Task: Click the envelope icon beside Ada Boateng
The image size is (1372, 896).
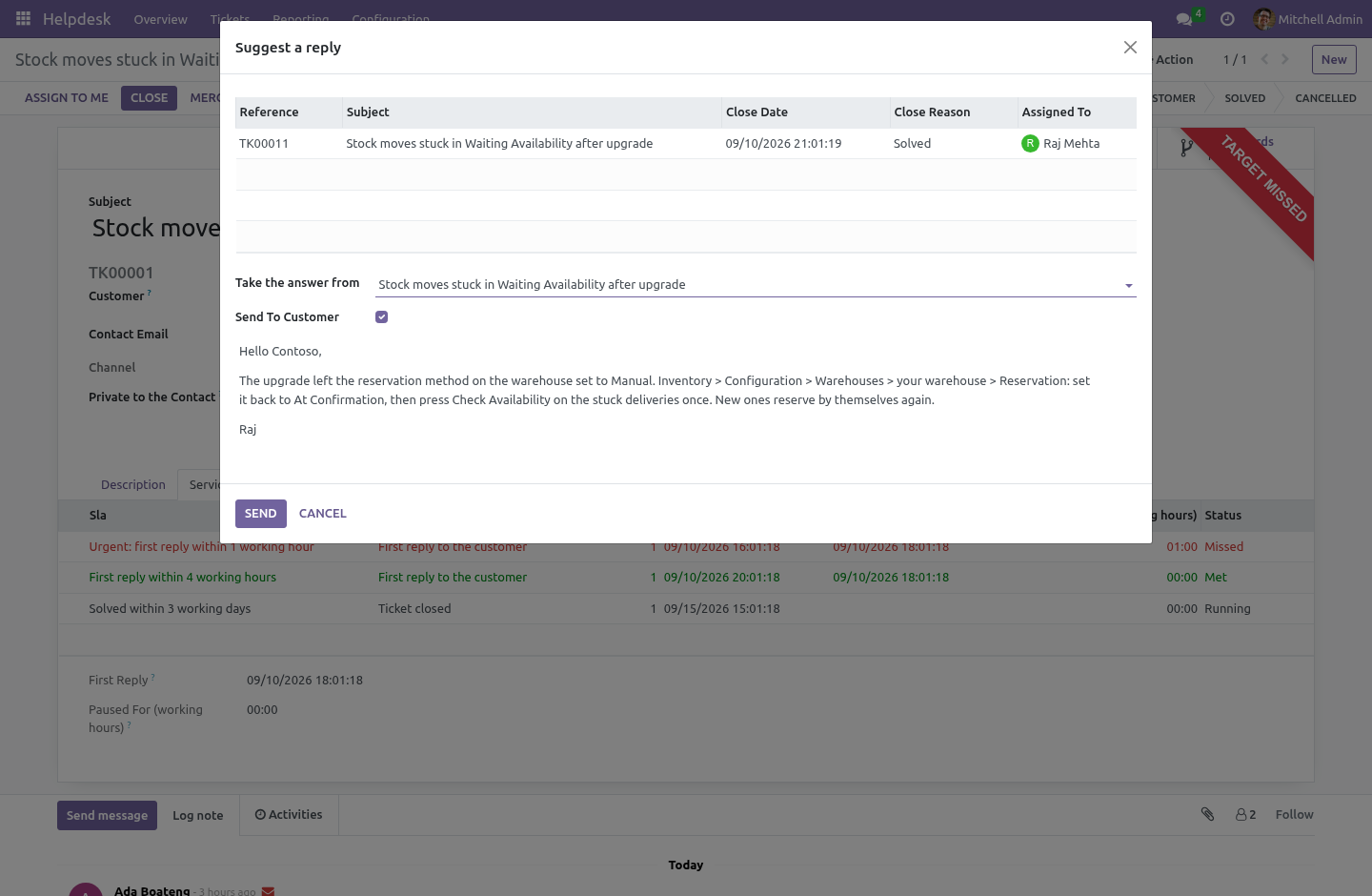Action: [x=268, y=891]
